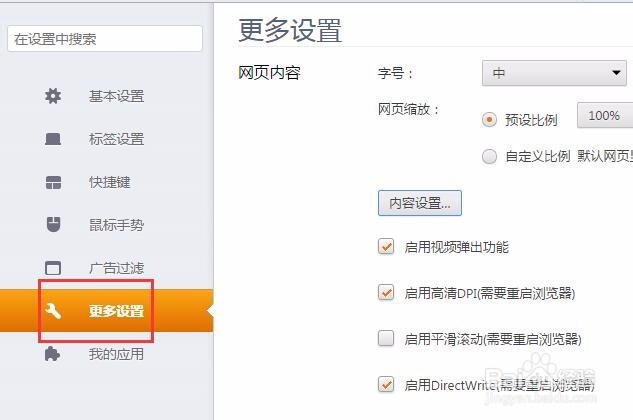Image resolution: width=633 pixels, height=420 pixels.
Task: Switch to the 广告过滤 section
Action: click(116, 268)
